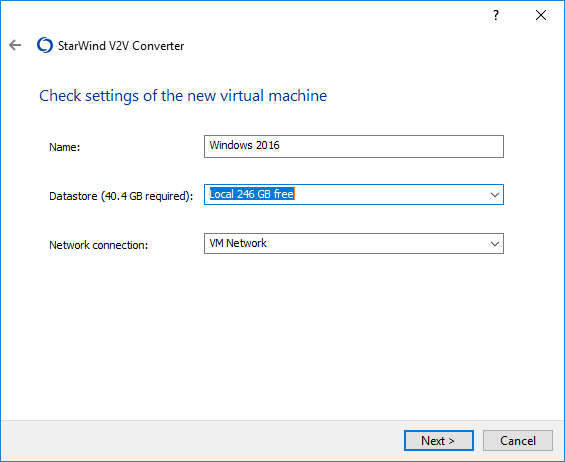Image resolution: width=565 pixels, height=462 pixels.
Task: Abort the wizard with the Cancel button
Action: tap(517, 440)
